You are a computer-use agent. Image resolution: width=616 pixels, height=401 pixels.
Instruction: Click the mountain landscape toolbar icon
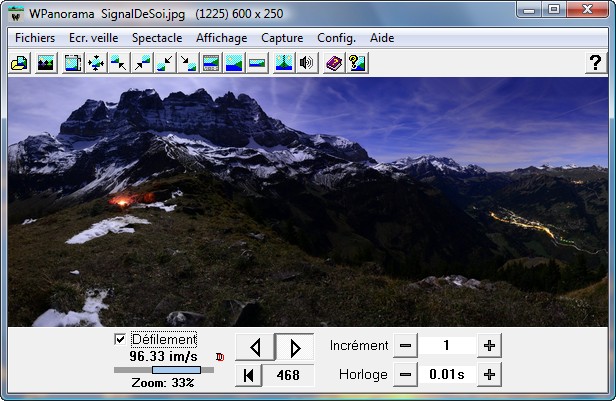(x=46, y=63)
